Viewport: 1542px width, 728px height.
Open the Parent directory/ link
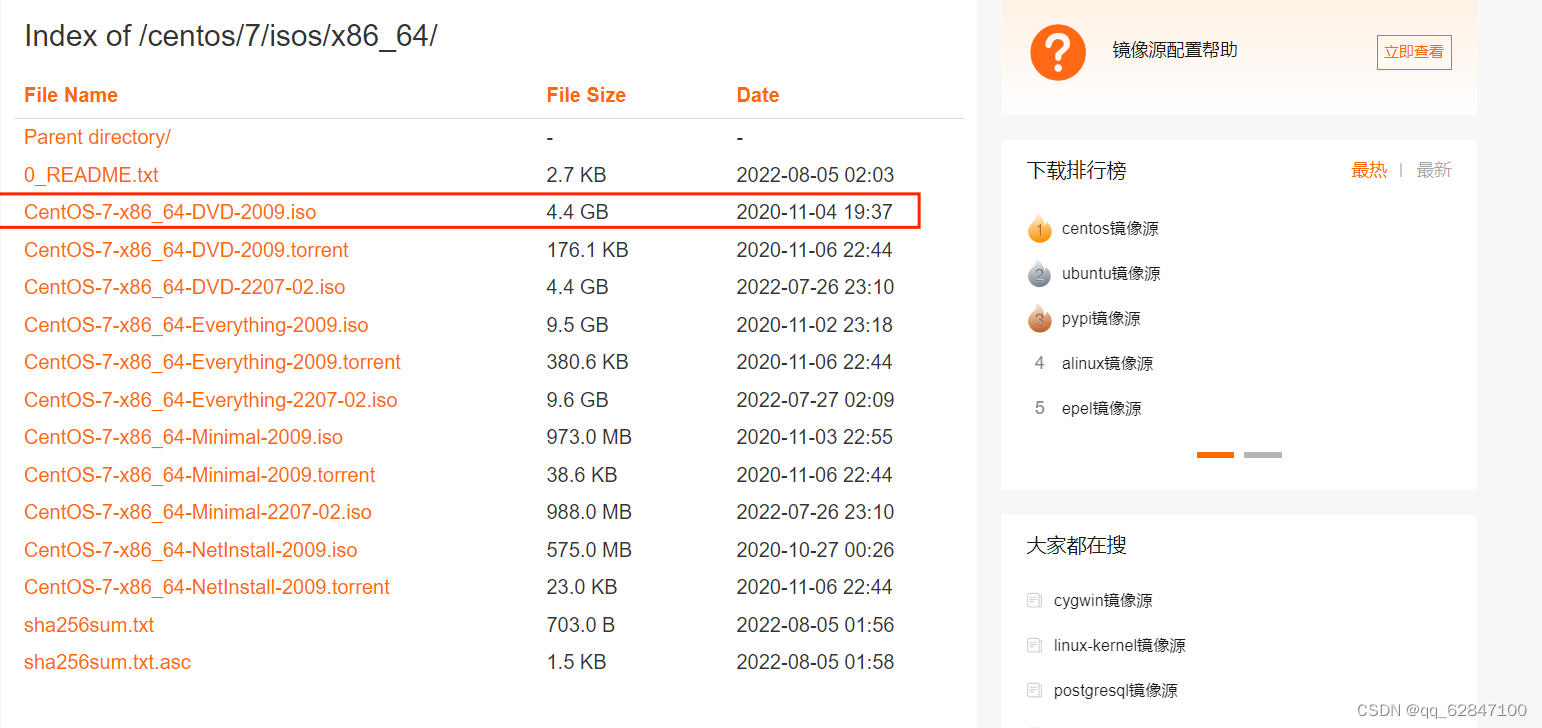coord(97,137)
